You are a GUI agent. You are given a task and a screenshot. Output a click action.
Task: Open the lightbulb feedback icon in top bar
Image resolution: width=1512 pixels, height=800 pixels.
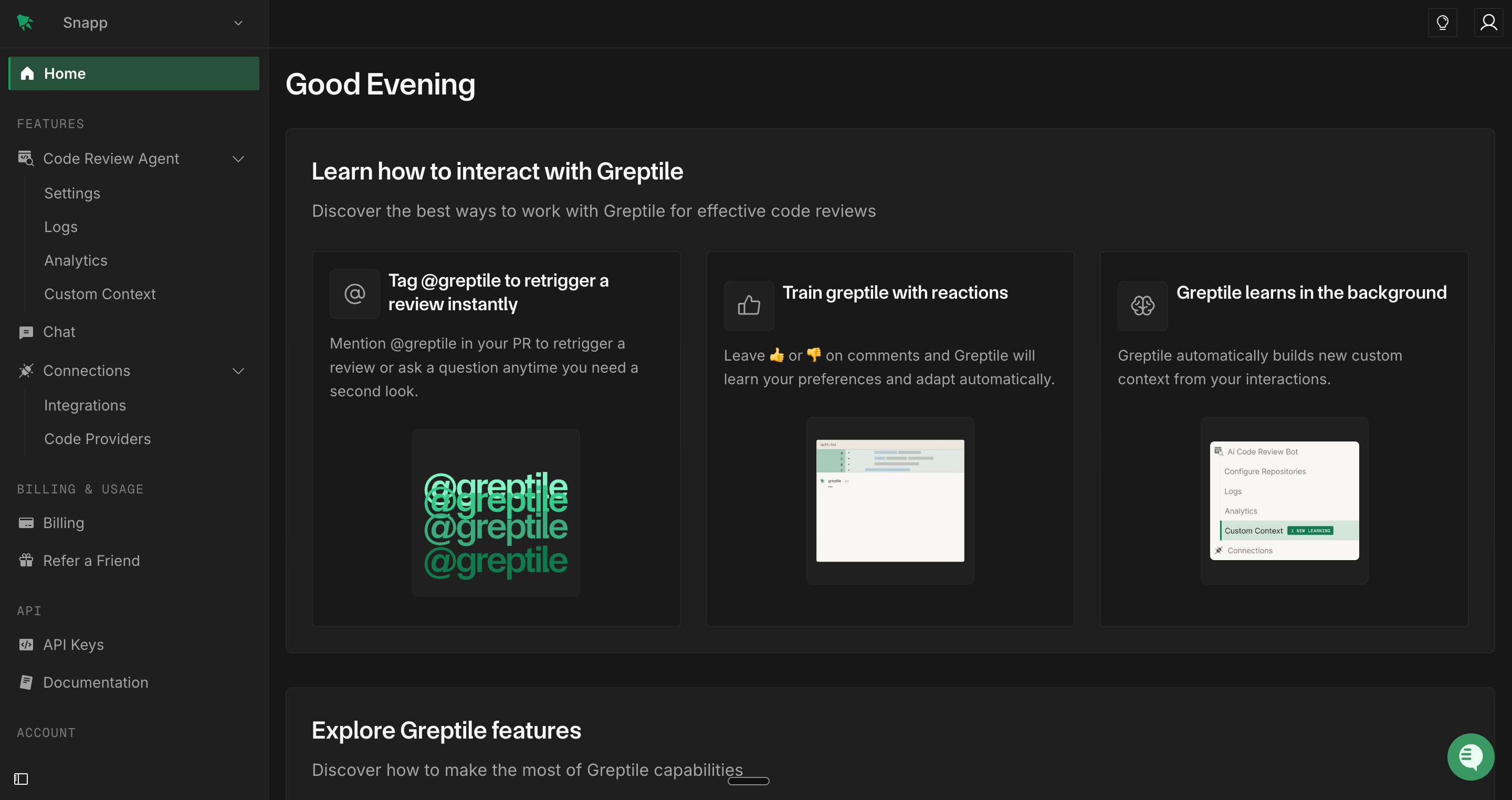click(1443, 22)
